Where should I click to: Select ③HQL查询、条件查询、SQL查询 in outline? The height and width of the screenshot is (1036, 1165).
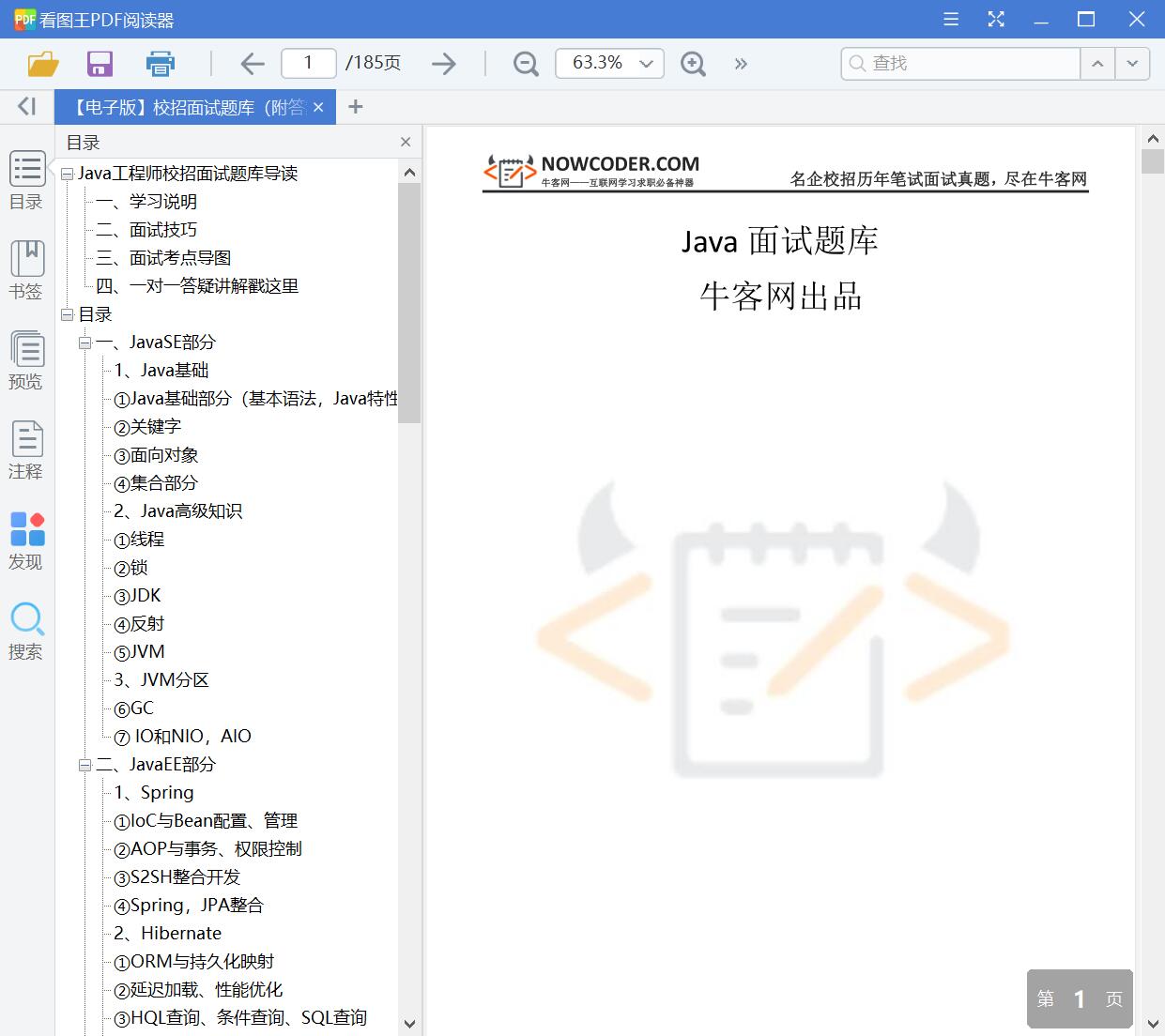pyautogui.click(x=240, y=1018)
